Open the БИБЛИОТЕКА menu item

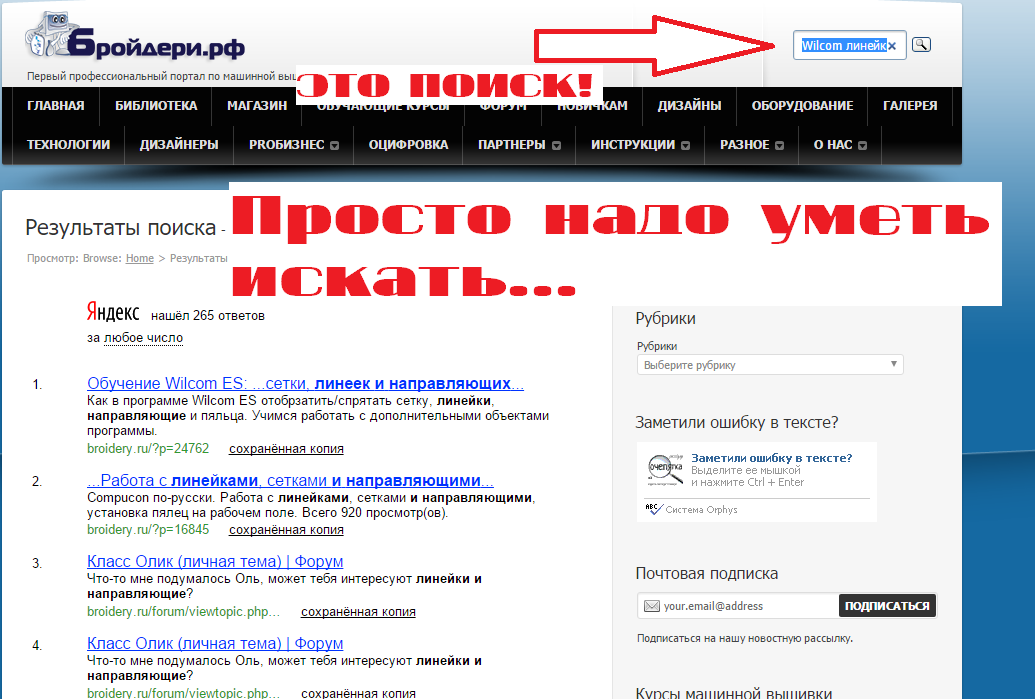click(x=156, y=106)
